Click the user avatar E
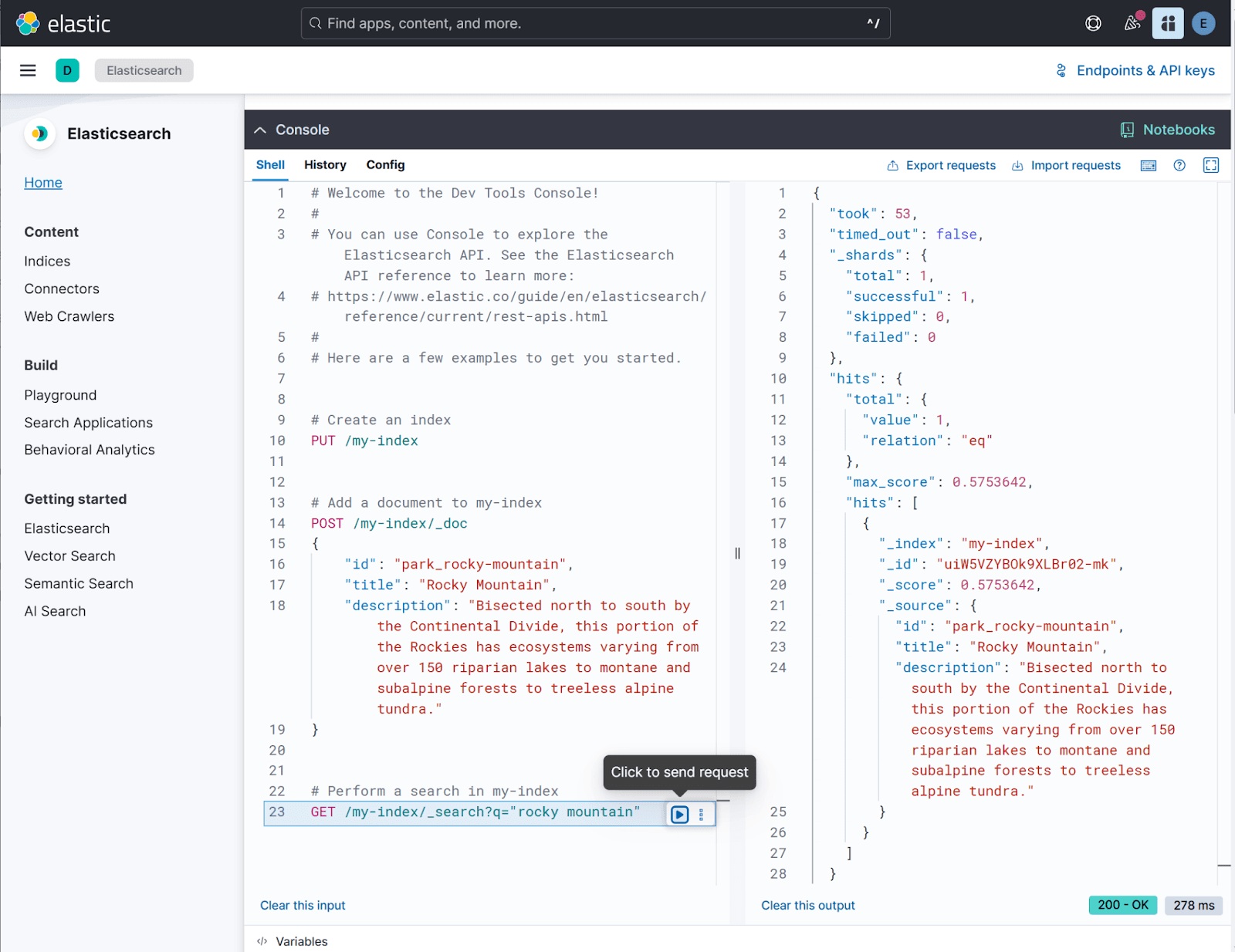Image resolution: width=1235 pixels, height=952 pixels. (x=1203, y=23)
